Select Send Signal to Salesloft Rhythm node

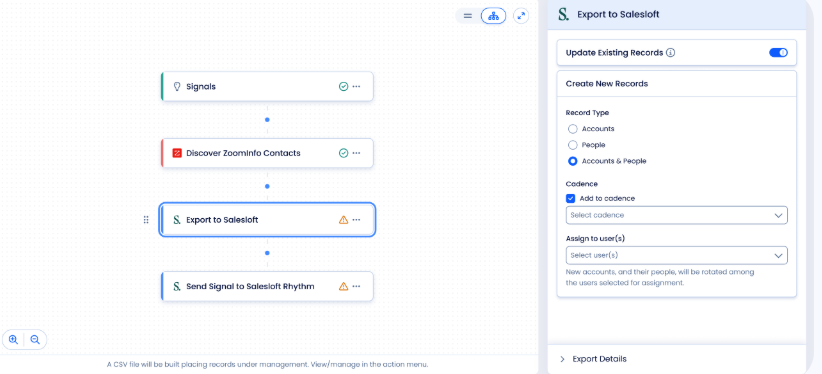(x=267, y=286)
